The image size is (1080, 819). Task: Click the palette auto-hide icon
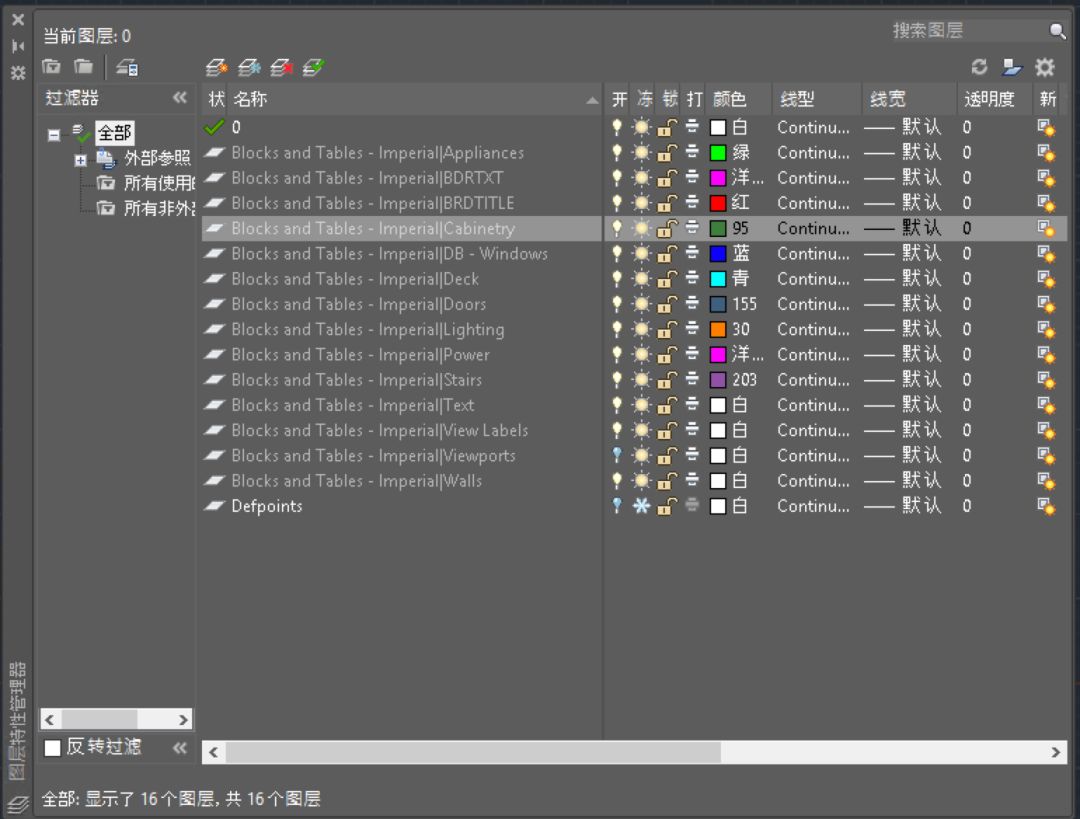point(18,46)
